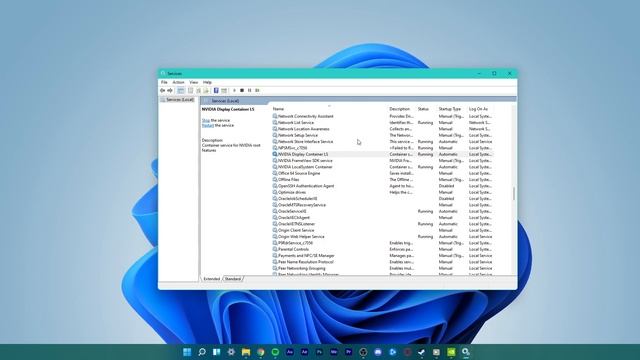
Task: Open Discord from taskbar
Action: click(378, 352)
